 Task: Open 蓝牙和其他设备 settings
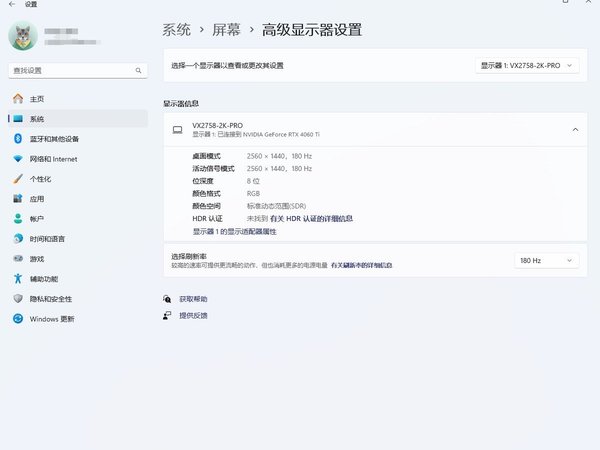(78, 139)
